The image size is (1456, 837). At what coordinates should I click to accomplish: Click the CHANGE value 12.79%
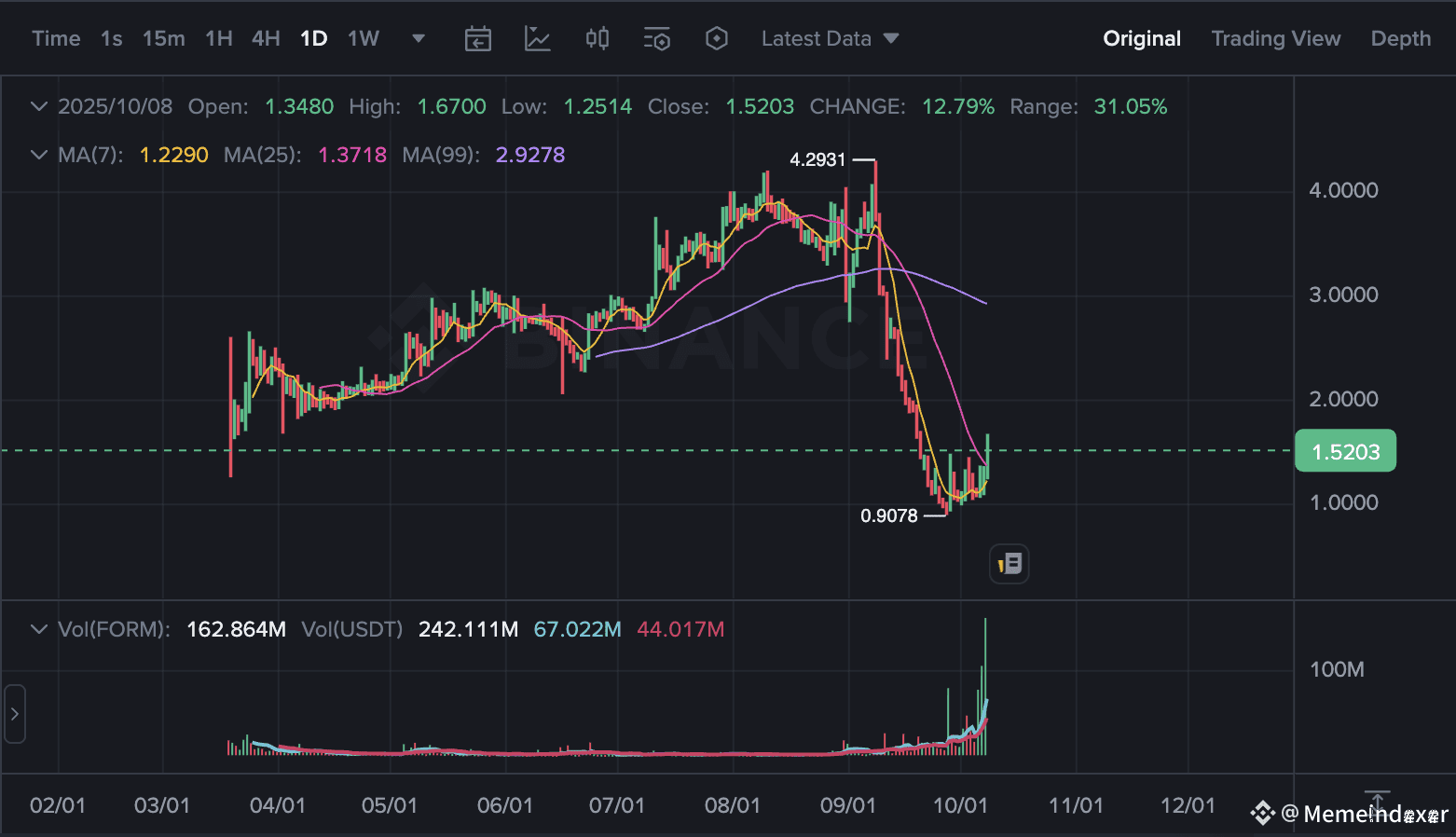click(958, 106)
